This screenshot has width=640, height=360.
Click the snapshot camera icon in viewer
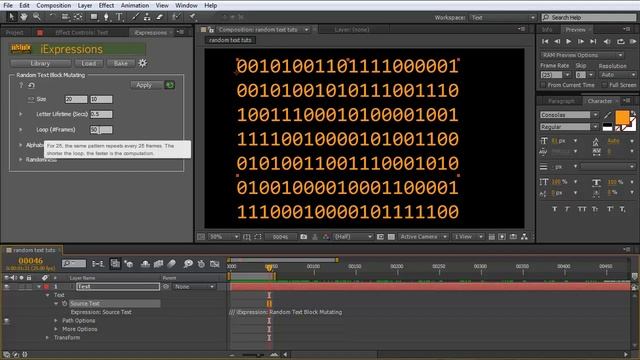303,237
